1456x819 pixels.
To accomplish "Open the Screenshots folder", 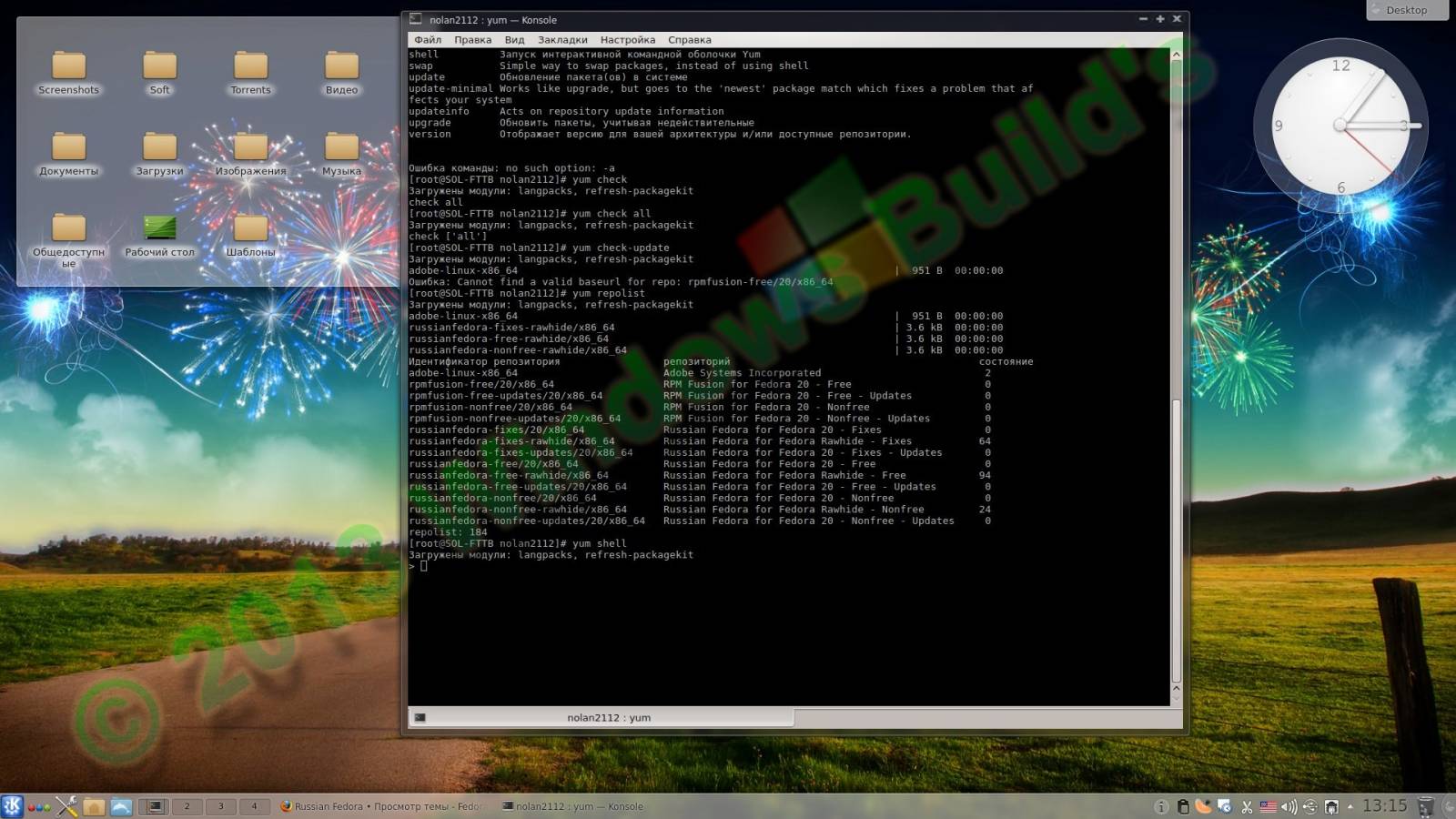I will [x=68, y=73].
